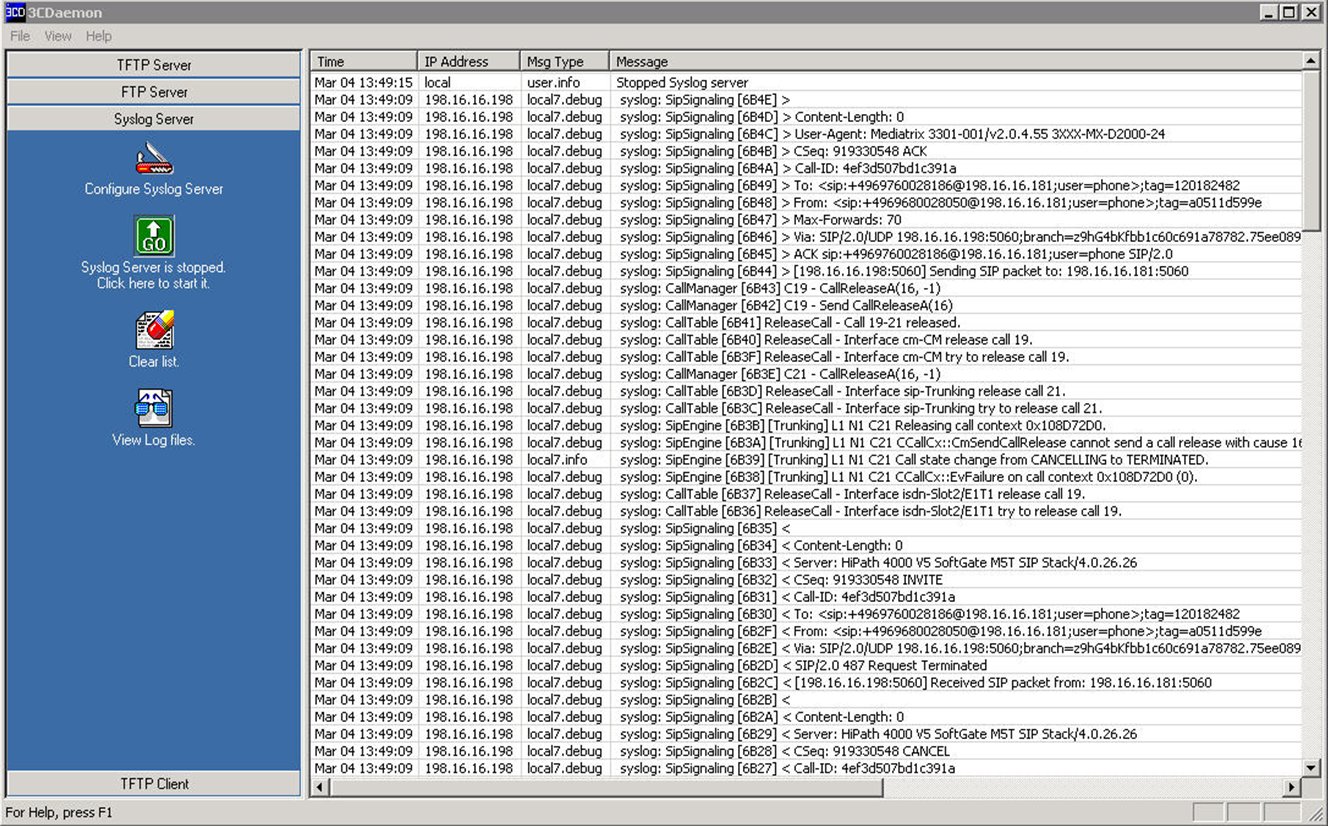Screen dimensions: 1328x826
Task: Select the Syslog Server panel
Action: point(154,119)
